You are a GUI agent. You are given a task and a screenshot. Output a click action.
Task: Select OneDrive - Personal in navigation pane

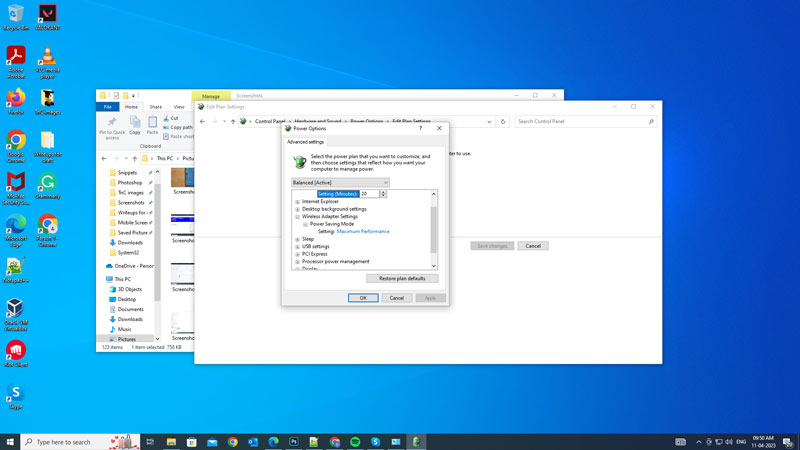(130, 266)
